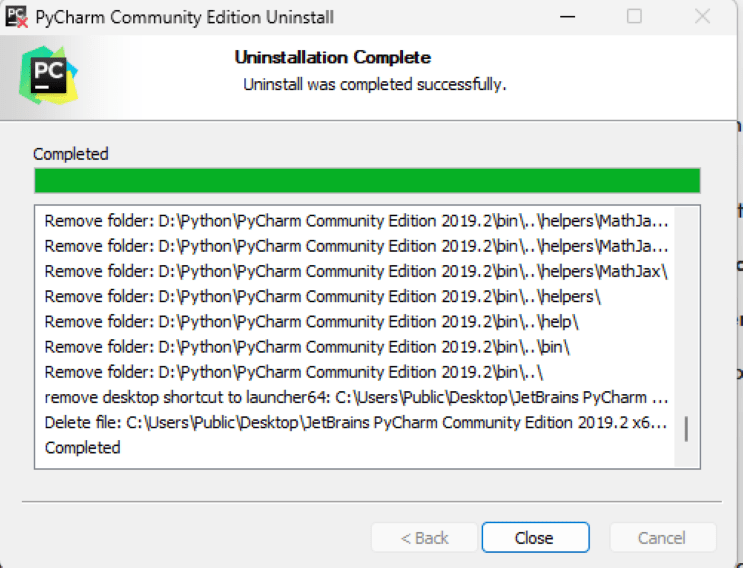Select the 'Remove folder ...helpers\MathJax\' log line
743x568 pixels.
tap(355, 271)
